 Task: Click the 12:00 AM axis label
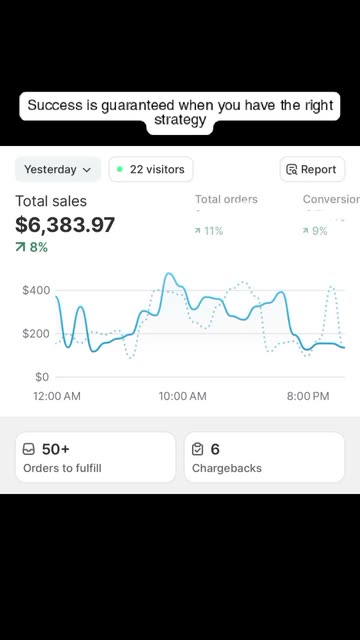pos(57,396)
